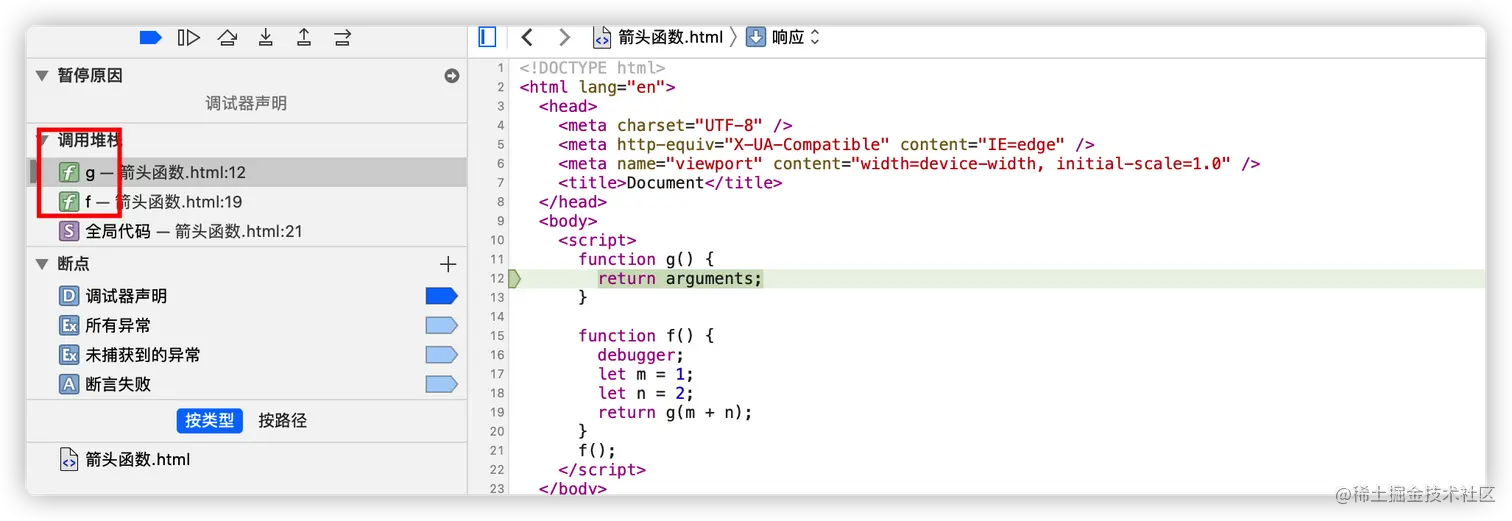Click line number 12 in the gutter
The height and width of the screenshot is (521, 1512).
(498, 278)
